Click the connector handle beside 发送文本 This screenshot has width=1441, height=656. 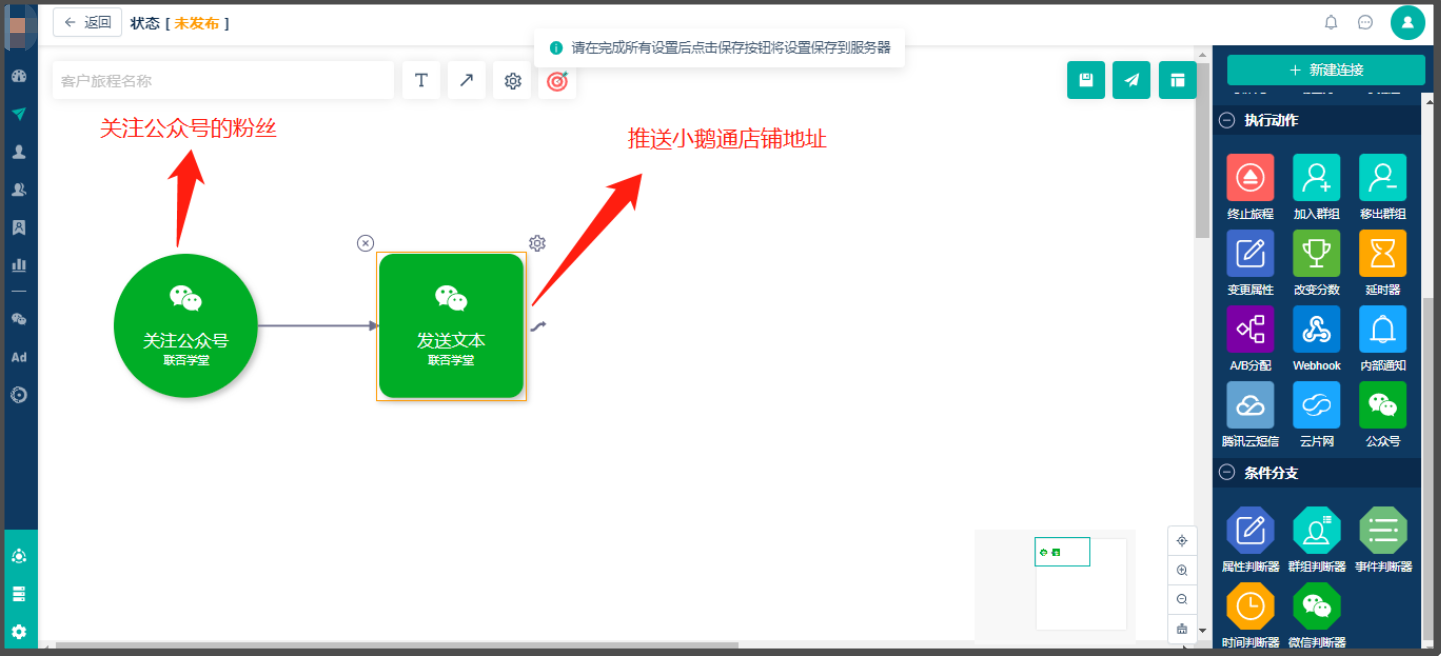click(x=538, y=325)
